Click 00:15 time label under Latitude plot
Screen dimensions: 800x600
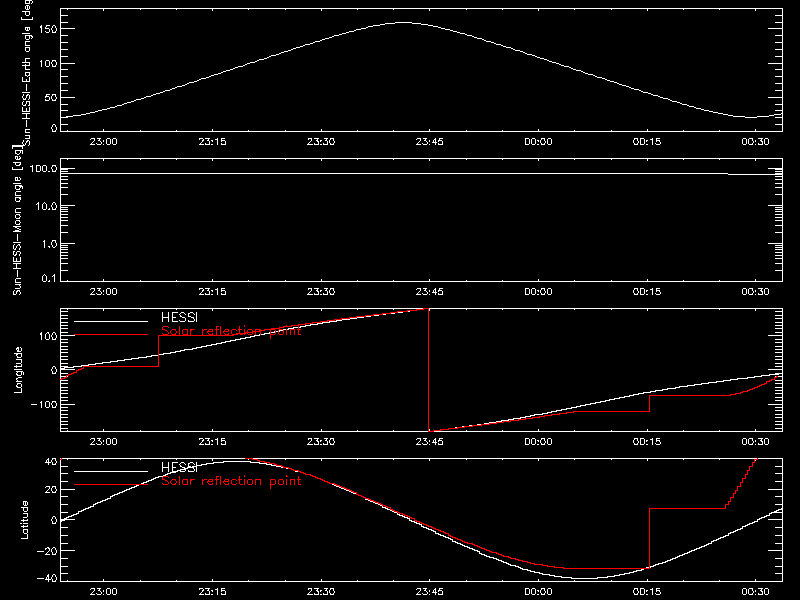pyautogui.click(x=647, y=592)
